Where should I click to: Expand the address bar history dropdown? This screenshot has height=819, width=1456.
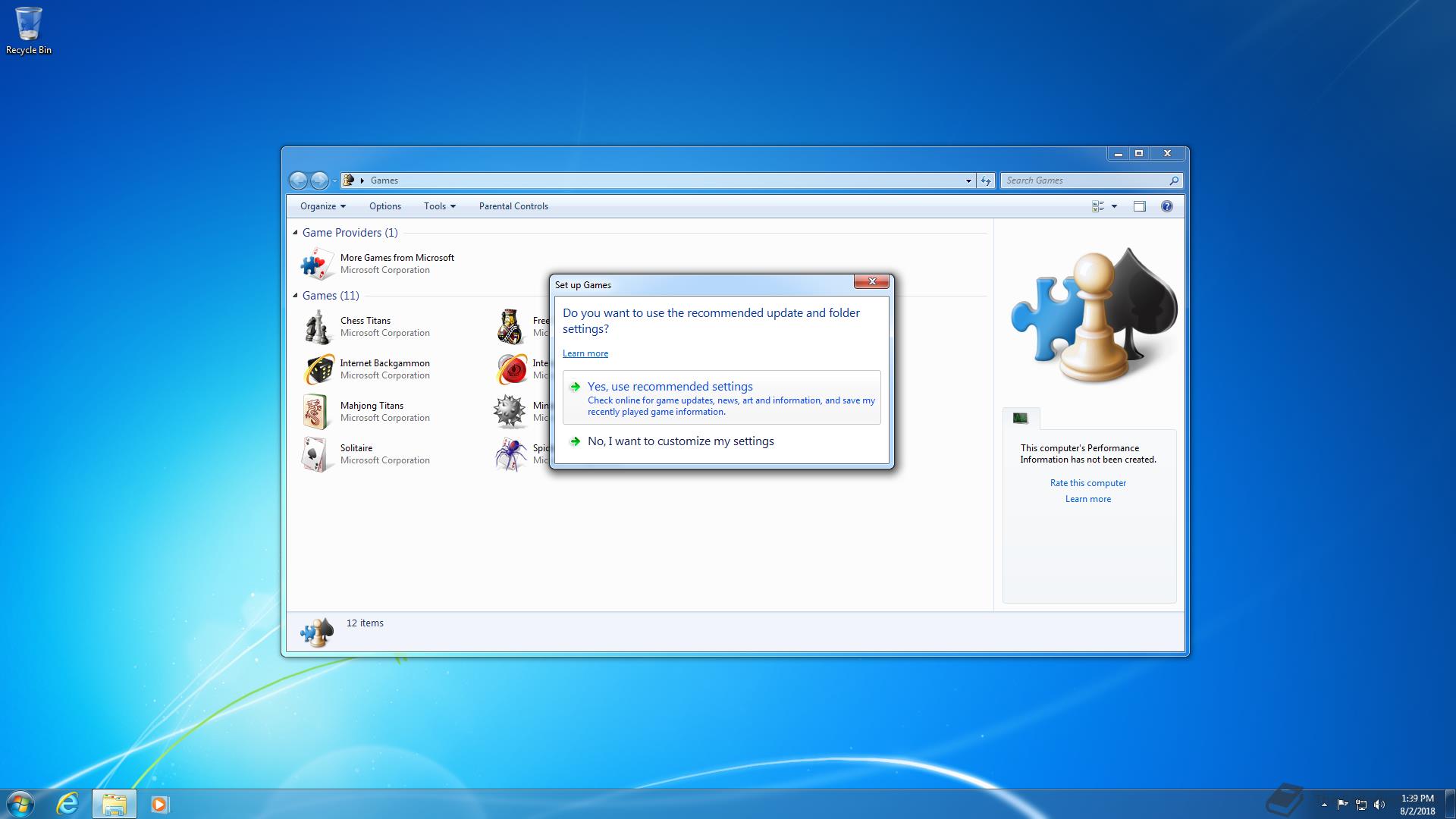[968, 180]
